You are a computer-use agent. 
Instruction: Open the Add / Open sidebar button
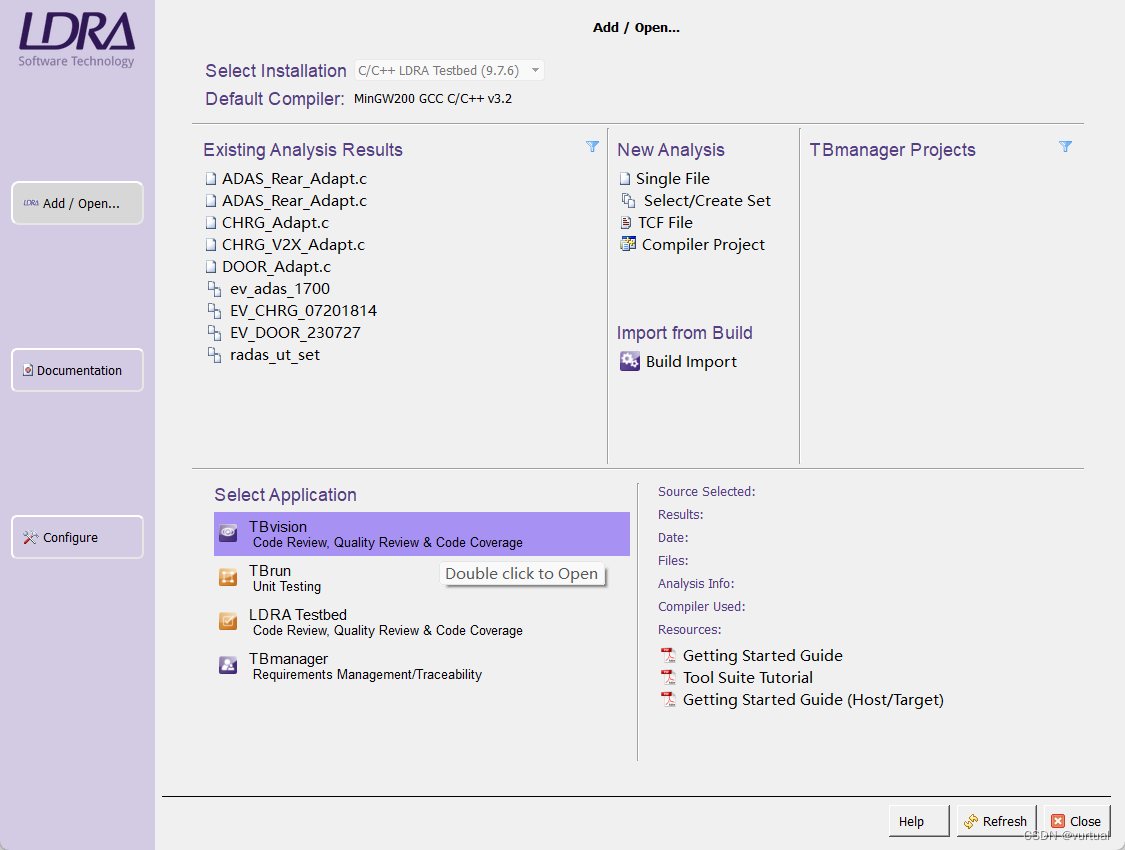[77, 203]
